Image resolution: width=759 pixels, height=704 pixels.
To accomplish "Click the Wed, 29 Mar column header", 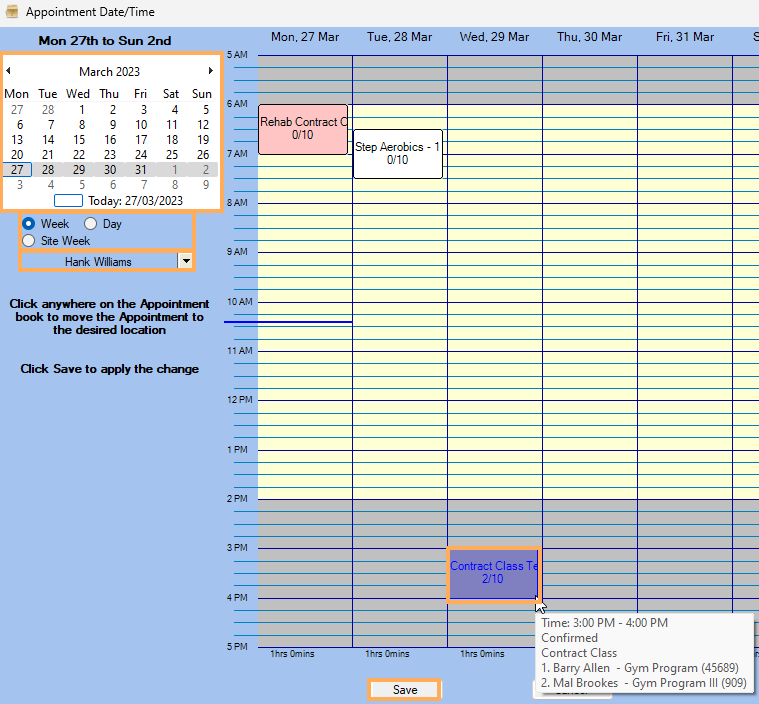I will point(494,37).
